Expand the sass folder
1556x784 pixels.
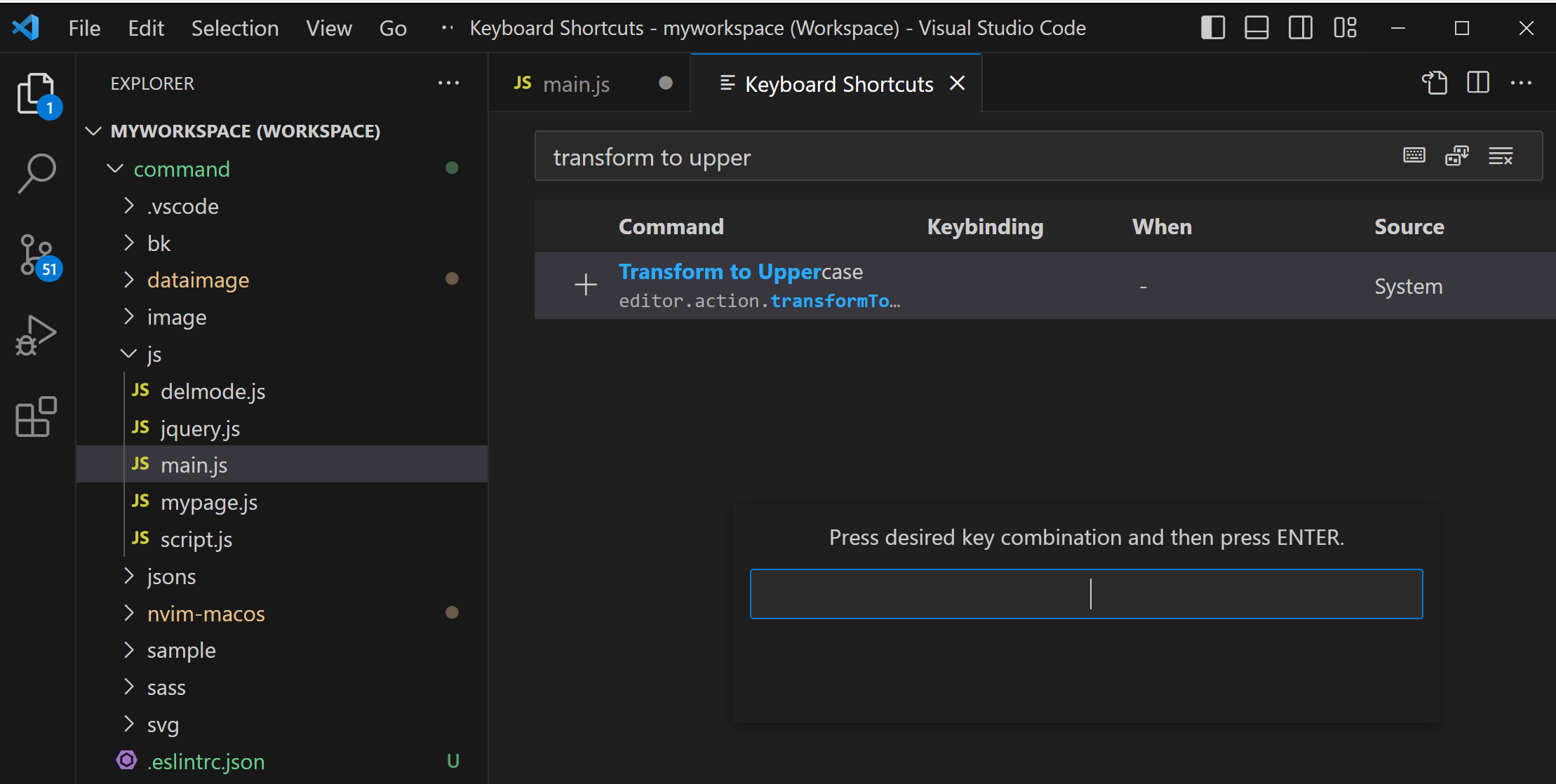129,687
